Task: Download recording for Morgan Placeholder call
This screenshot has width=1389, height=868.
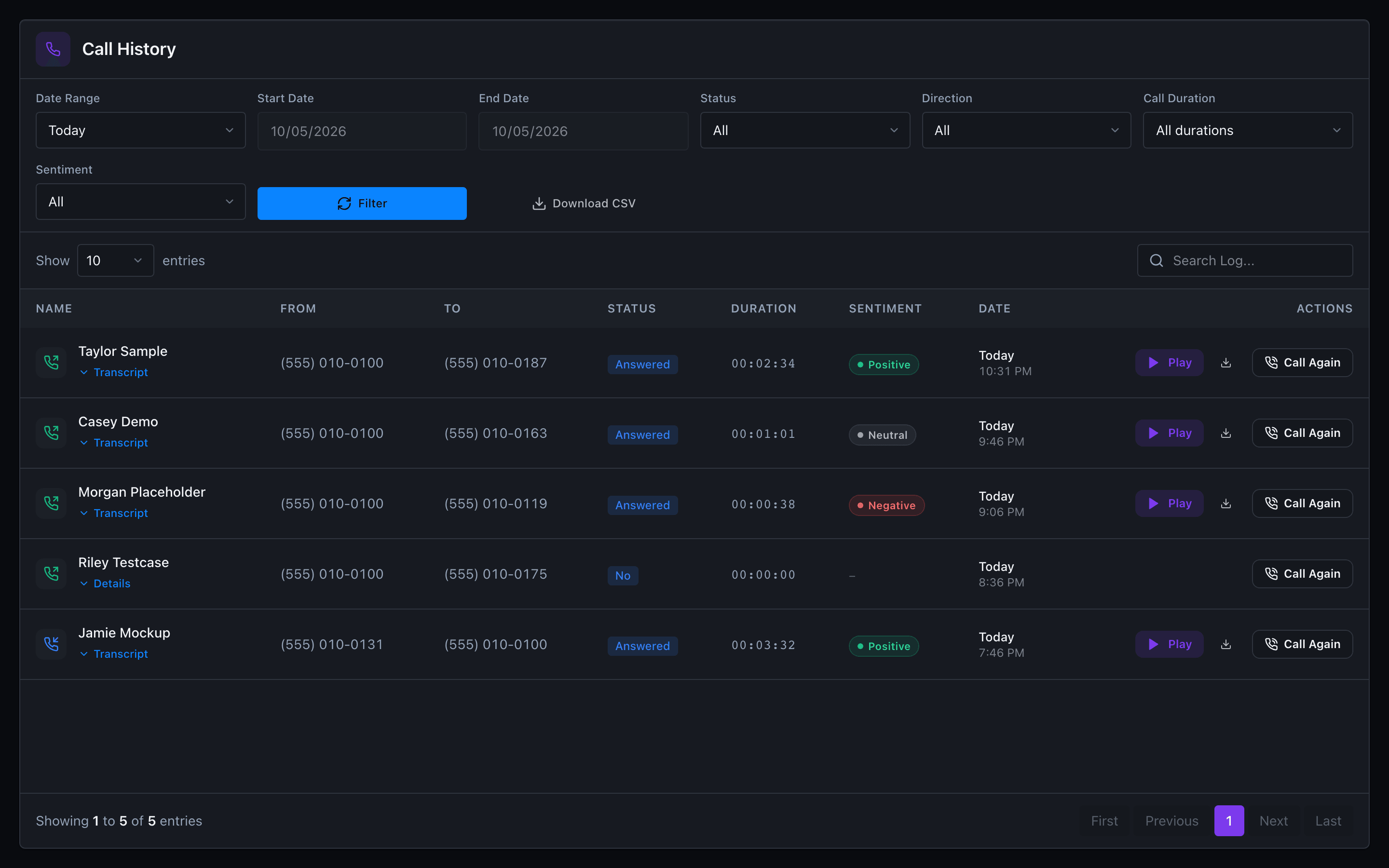Action: (1226, 503)
